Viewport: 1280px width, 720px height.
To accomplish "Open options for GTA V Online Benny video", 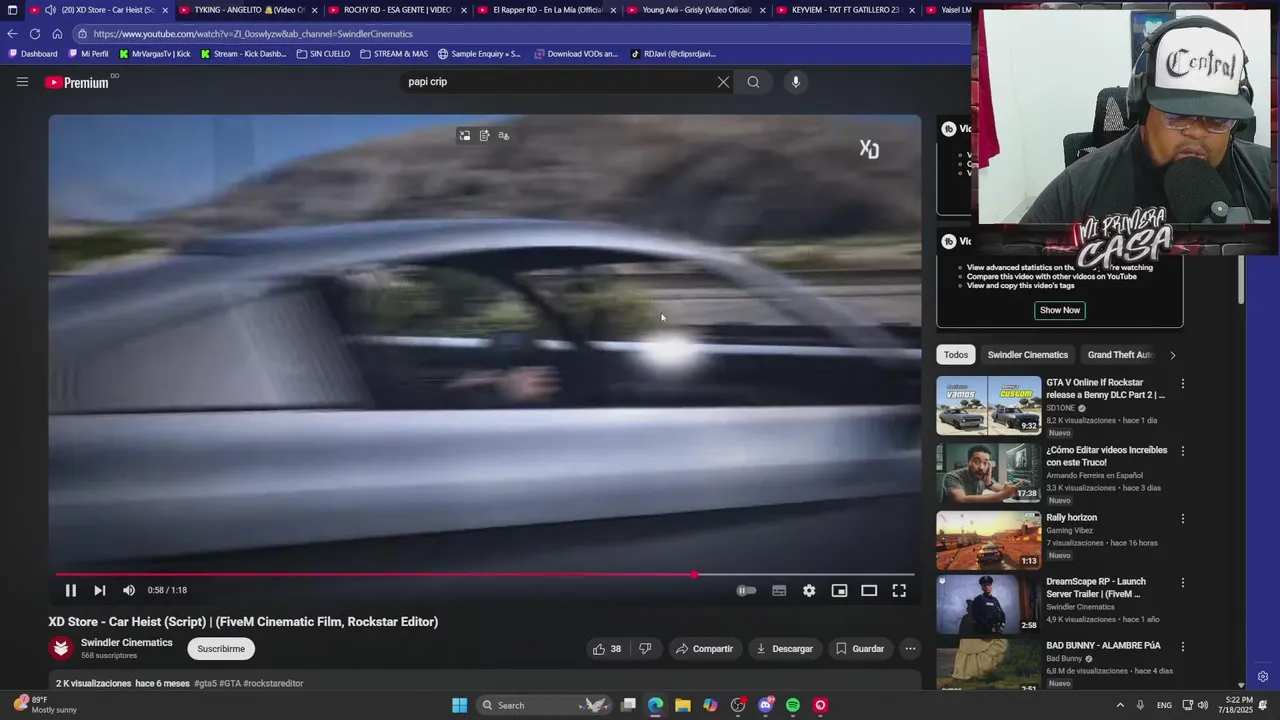I will pyautogui.click(x=1183, y=384).
